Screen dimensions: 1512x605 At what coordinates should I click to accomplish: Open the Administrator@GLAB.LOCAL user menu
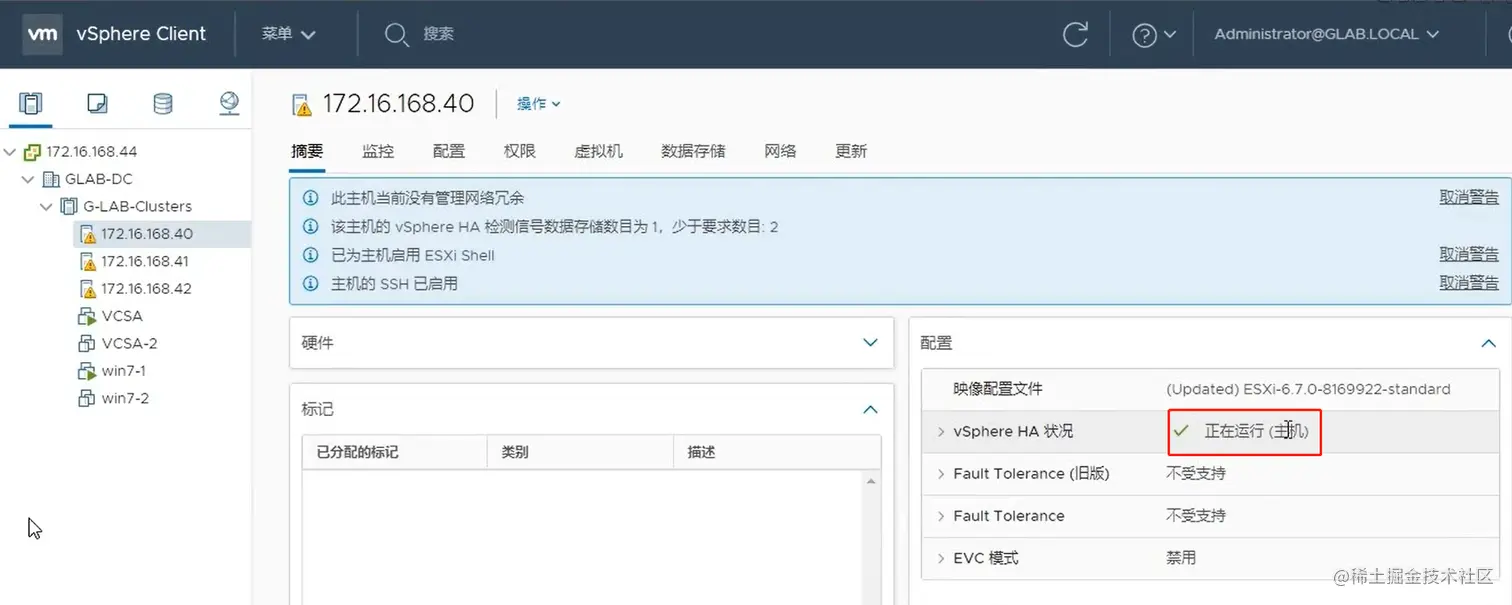1326,34
